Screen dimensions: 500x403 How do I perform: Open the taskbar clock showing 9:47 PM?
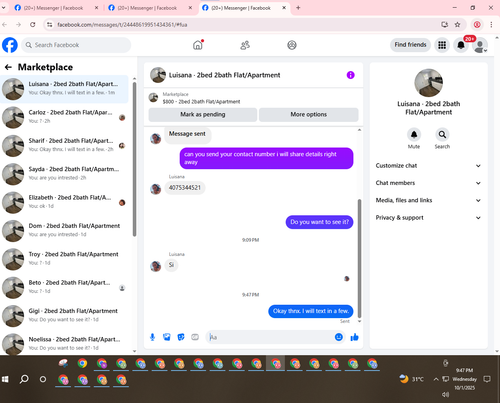(x=464, y=379)
